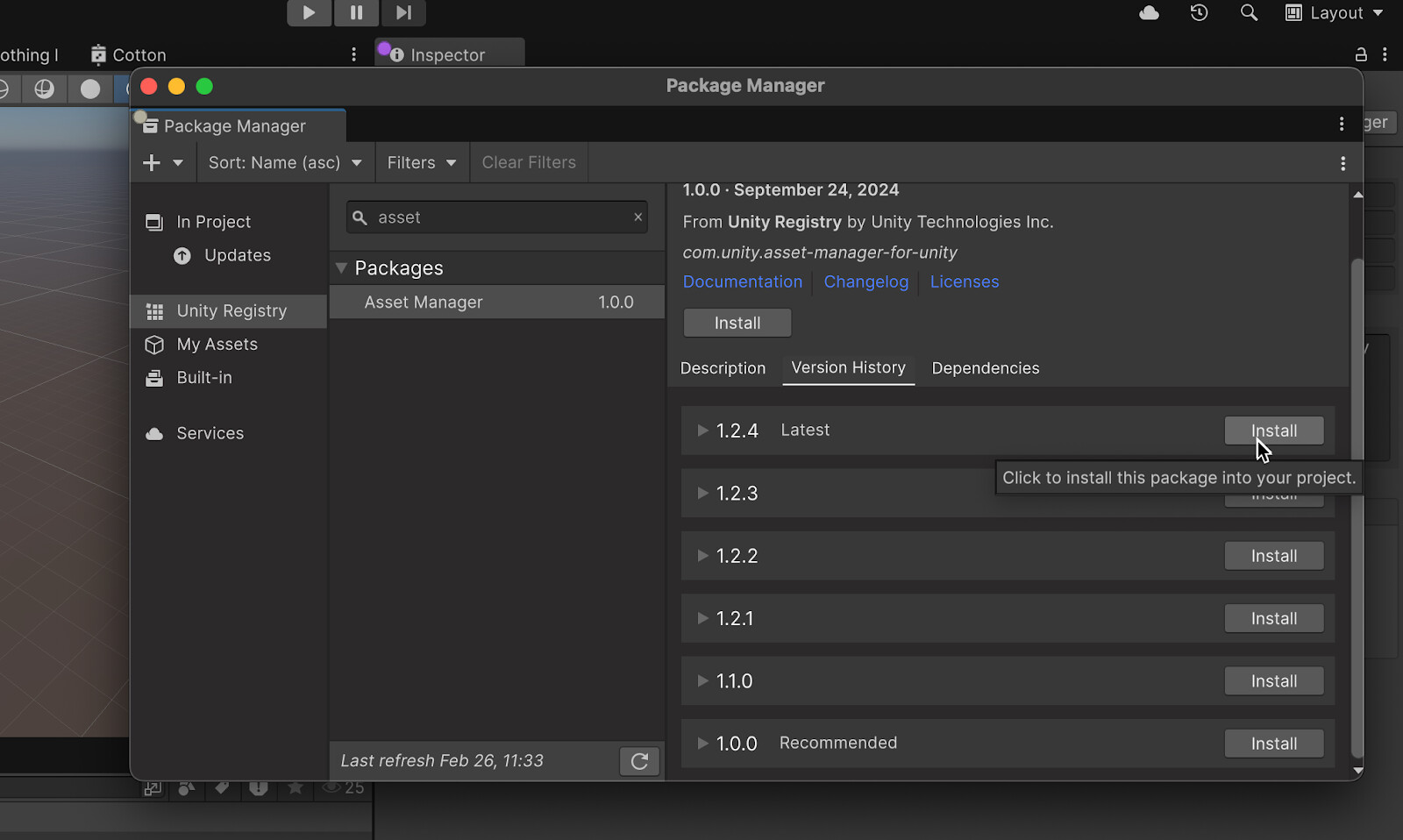1403x840 pixels.
Task: Toggle the favorites star in bottom strip
Action: pyautogui.click(x=295, y=787)
